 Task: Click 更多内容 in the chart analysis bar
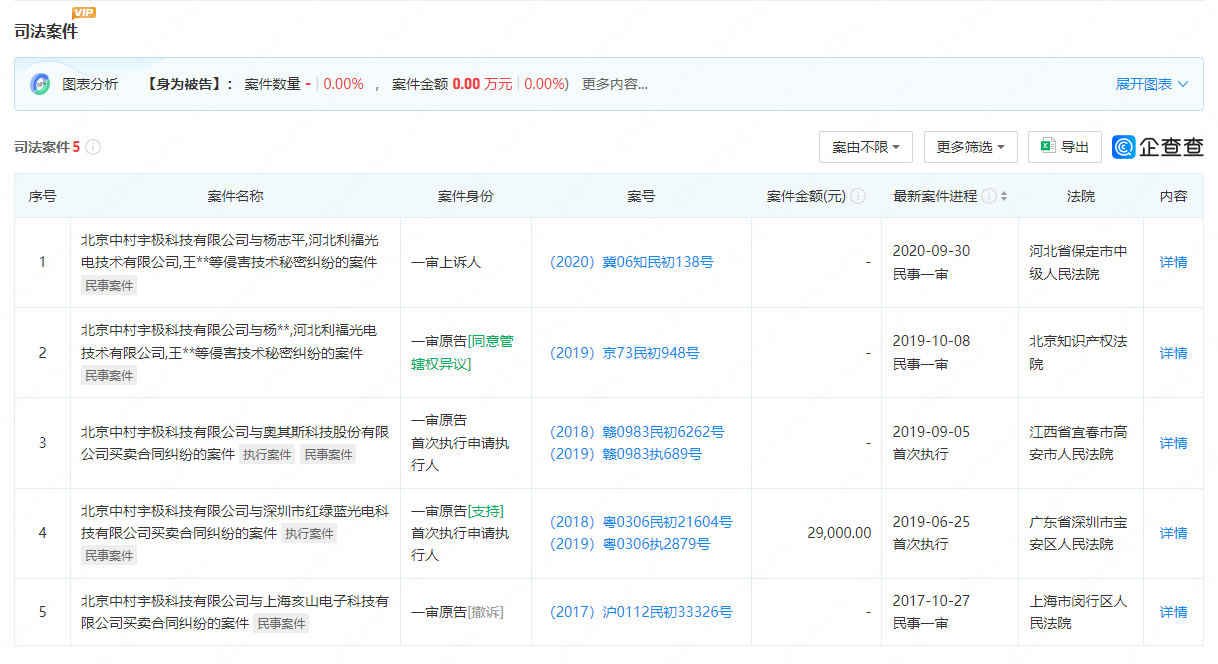click(614, 84)
